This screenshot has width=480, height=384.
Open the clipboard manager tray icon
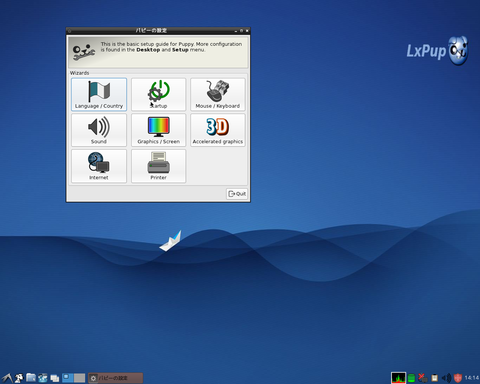pyautogui.click(x=435, y=378)
